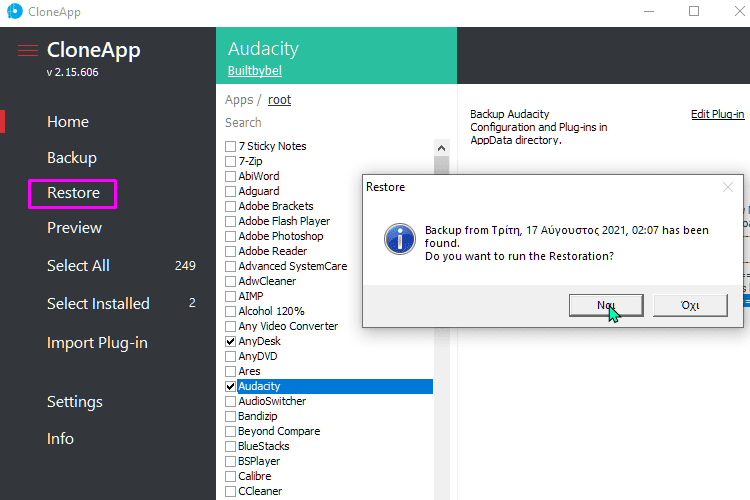Click the CloneApp title bar logo
Screen dimensions: 750x500
point(15,11)
